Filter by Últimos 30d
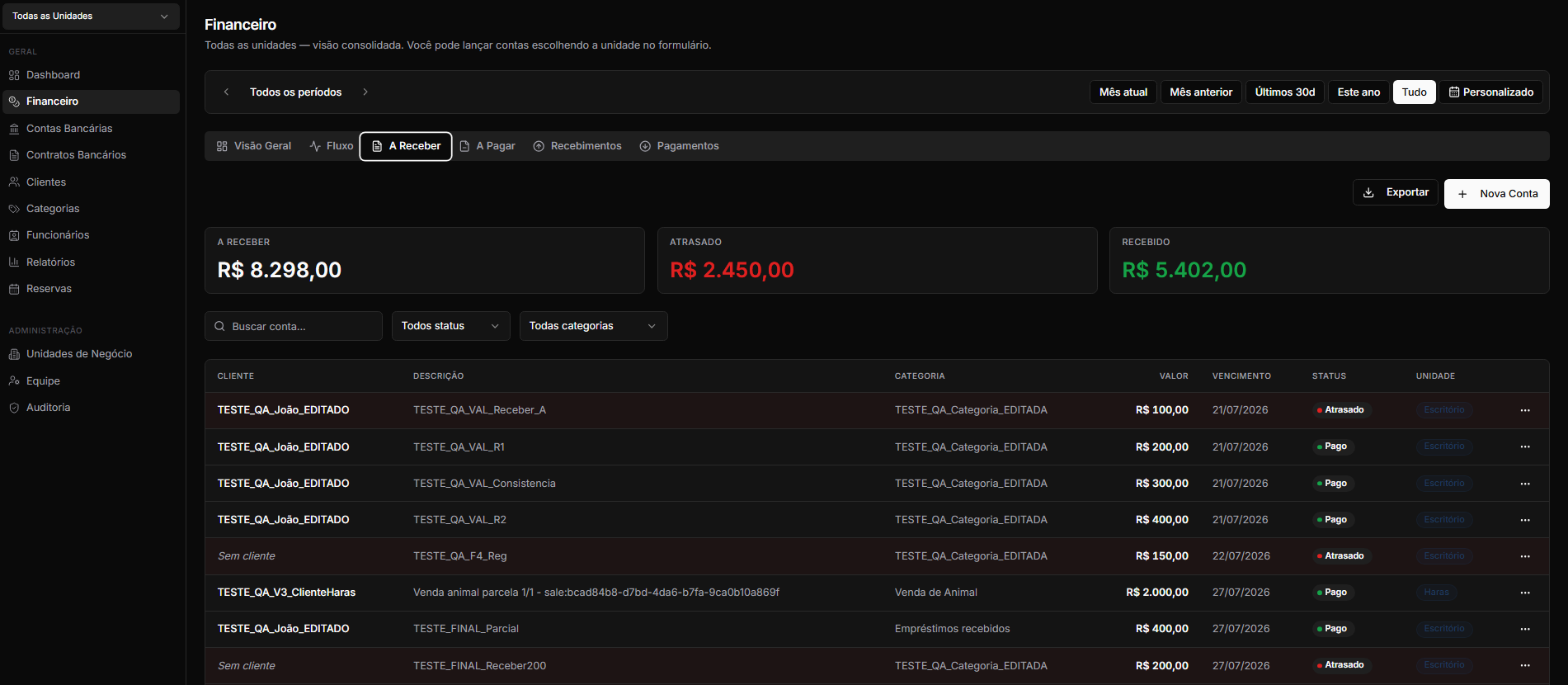The height and width of the screenshot is (685, 1568). [1285, 92]
